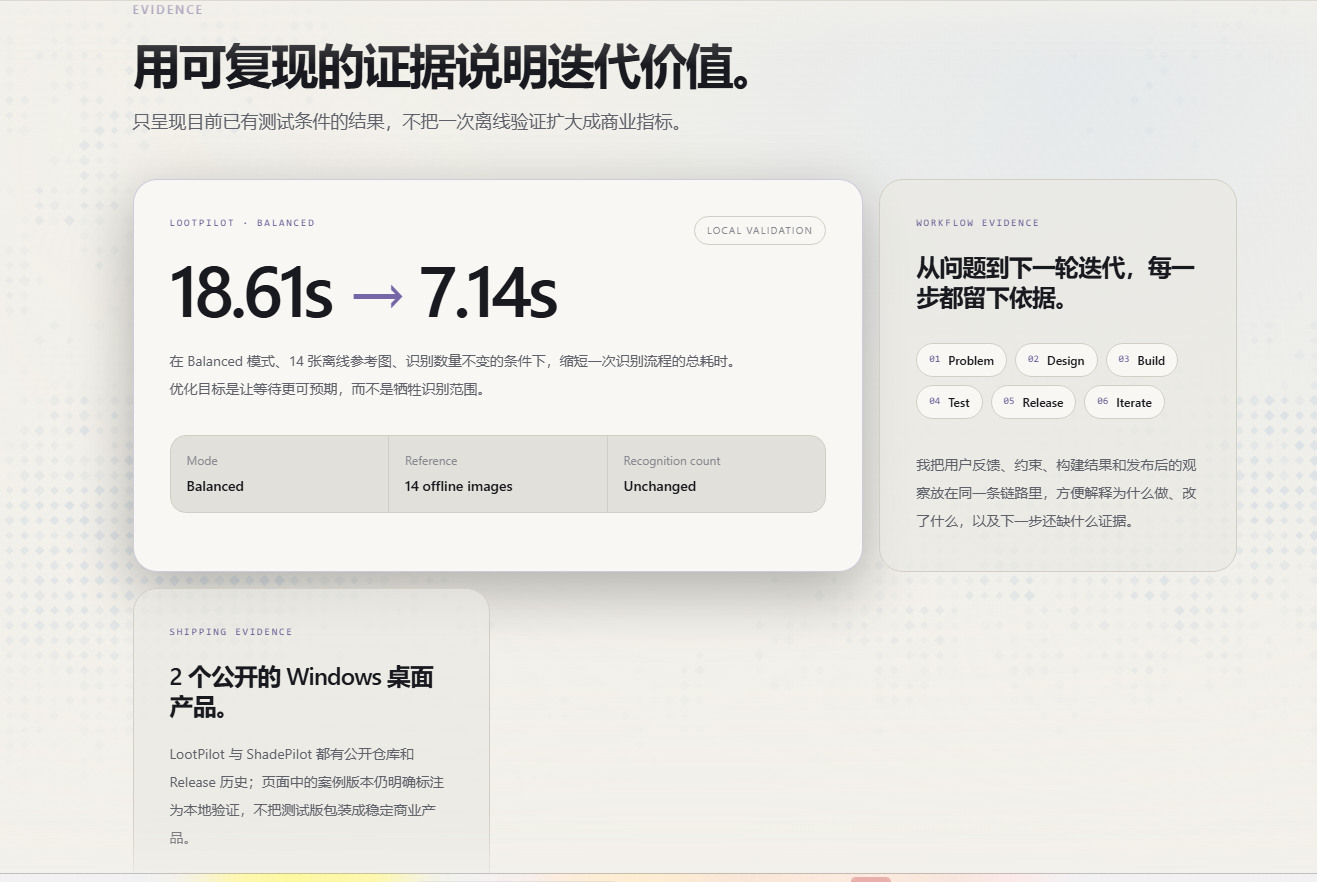Click the heading 2 个公开的 Windows 桌面产品

(x=302, y=692)
